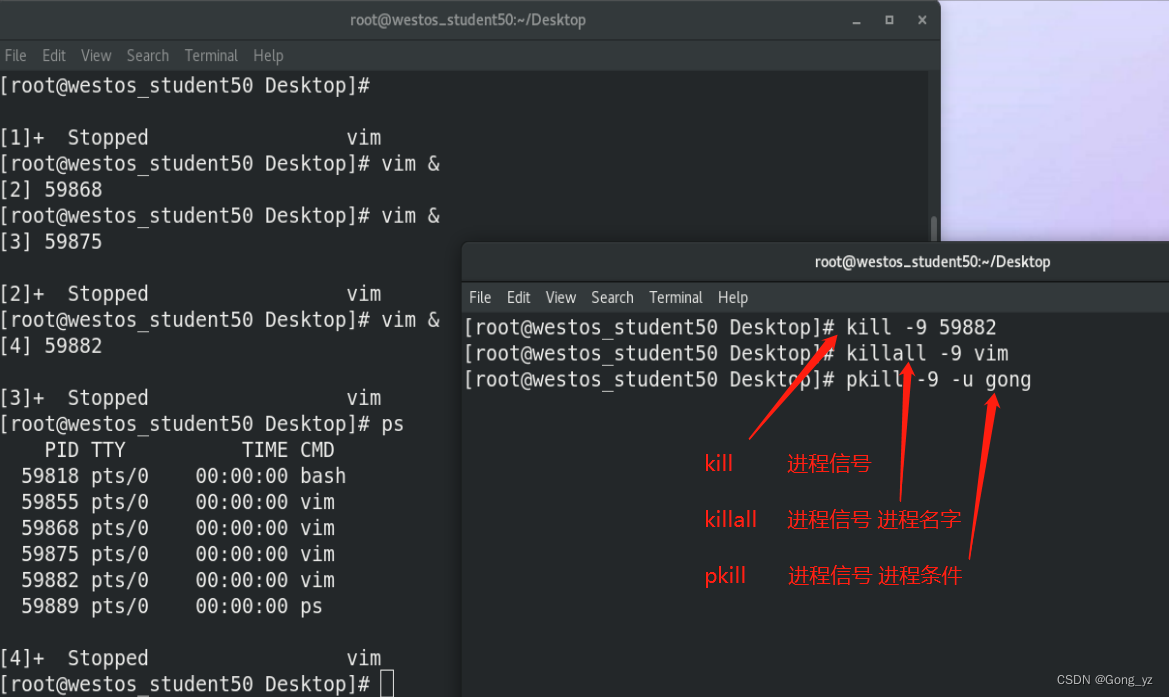1169x697 pixels.
Task: Click PID 59889 ps row in output
Action: pos(171,606)
